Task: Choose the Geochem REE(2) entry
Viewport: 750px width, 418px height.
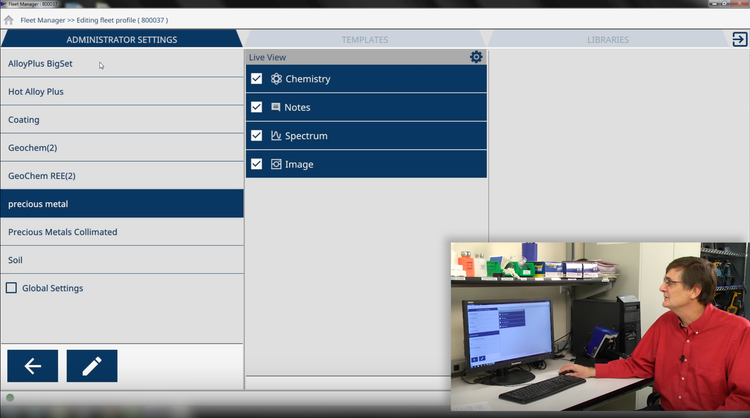Action: tap(42, 176)
